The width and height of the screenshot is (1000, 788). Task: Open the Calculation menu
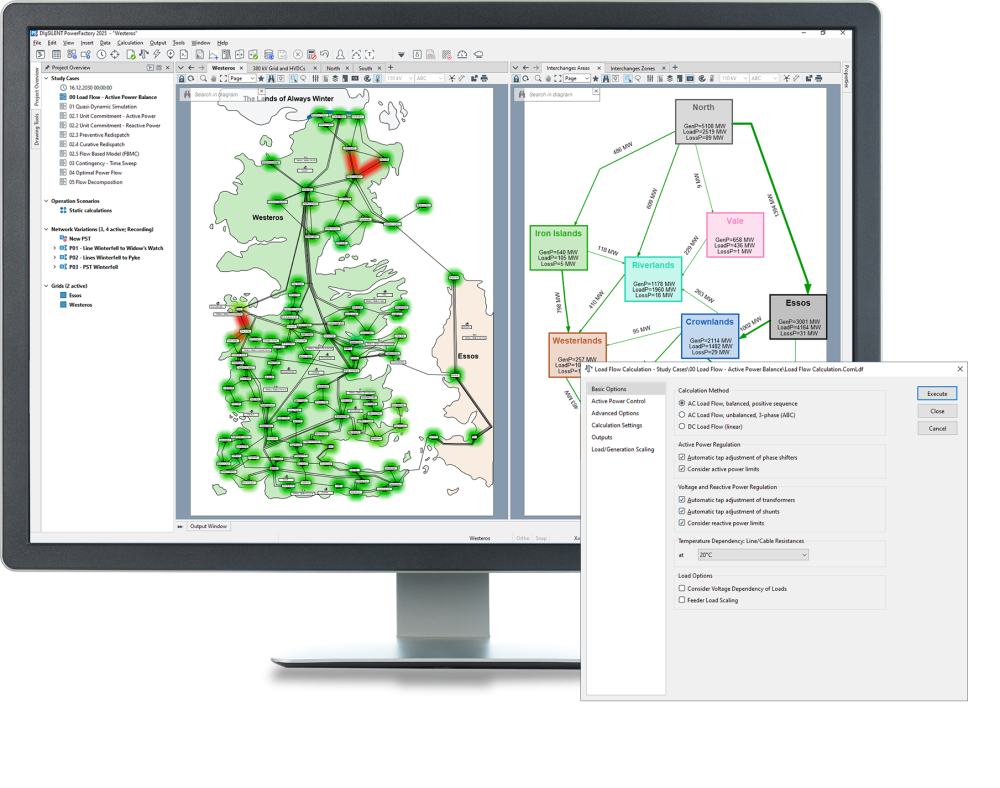pos(130,43)
